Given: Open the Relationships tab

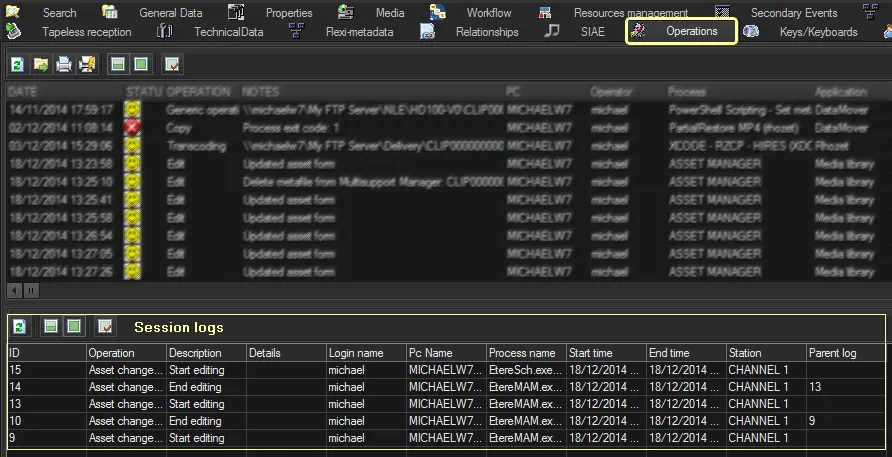Looking at the screenshot, I should click(x=486, y=31).
